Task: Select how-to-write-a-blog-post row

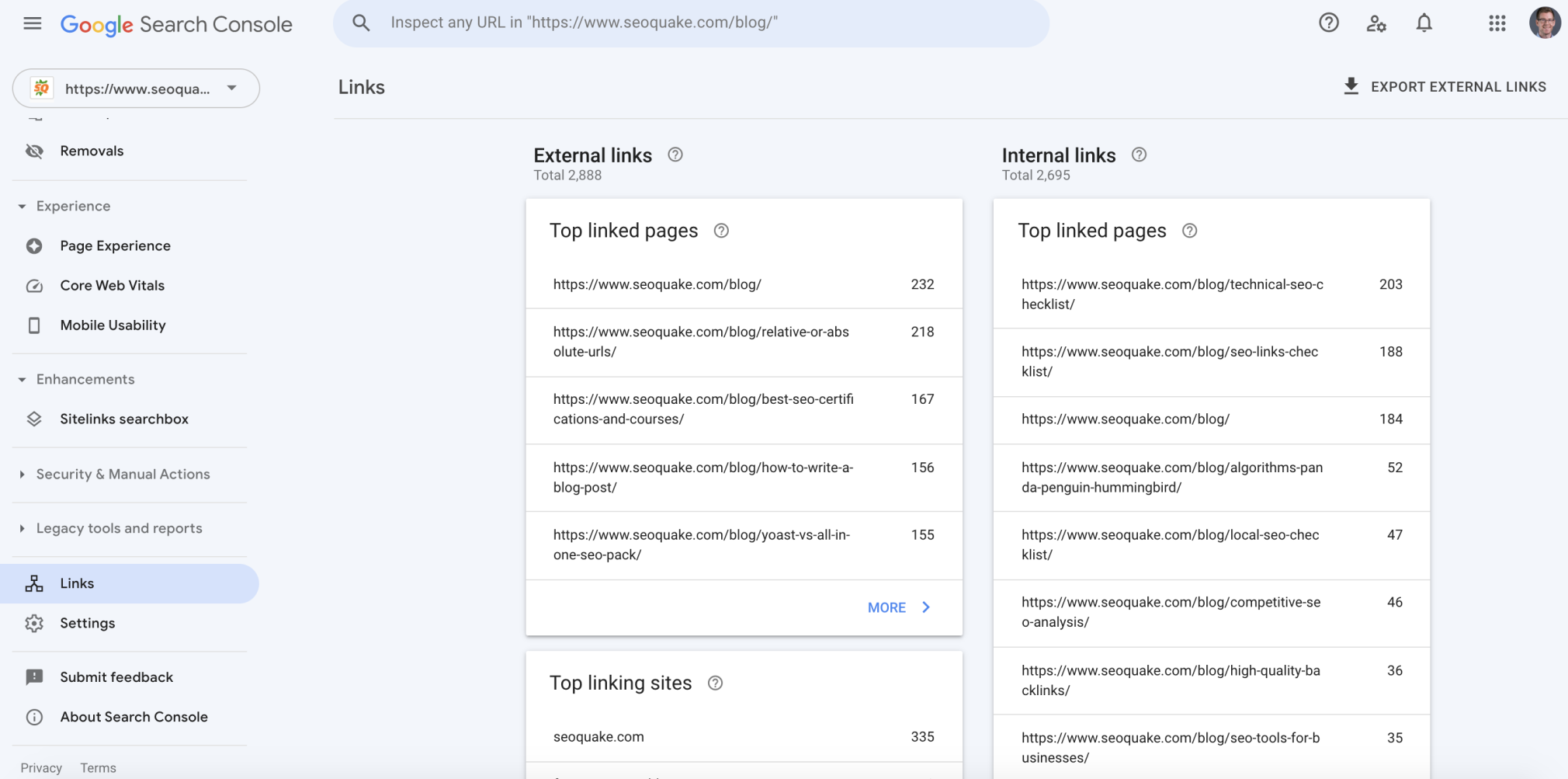Action: pos(744,478)
